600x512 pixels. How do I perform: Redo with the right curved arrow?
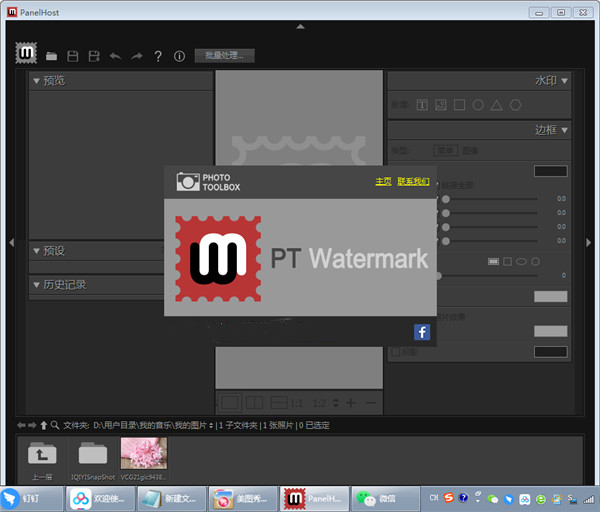137,56
